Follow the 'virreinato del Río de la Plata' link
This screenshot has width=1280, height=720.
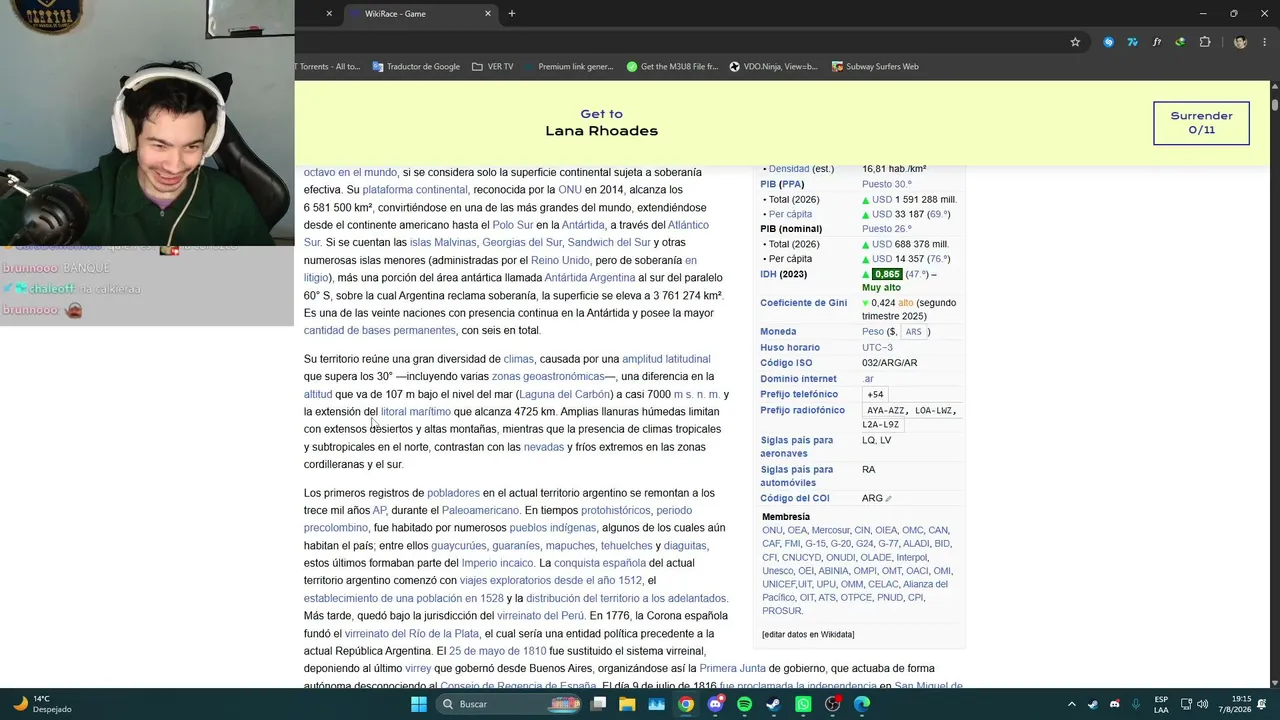click(x=412, y=634)
